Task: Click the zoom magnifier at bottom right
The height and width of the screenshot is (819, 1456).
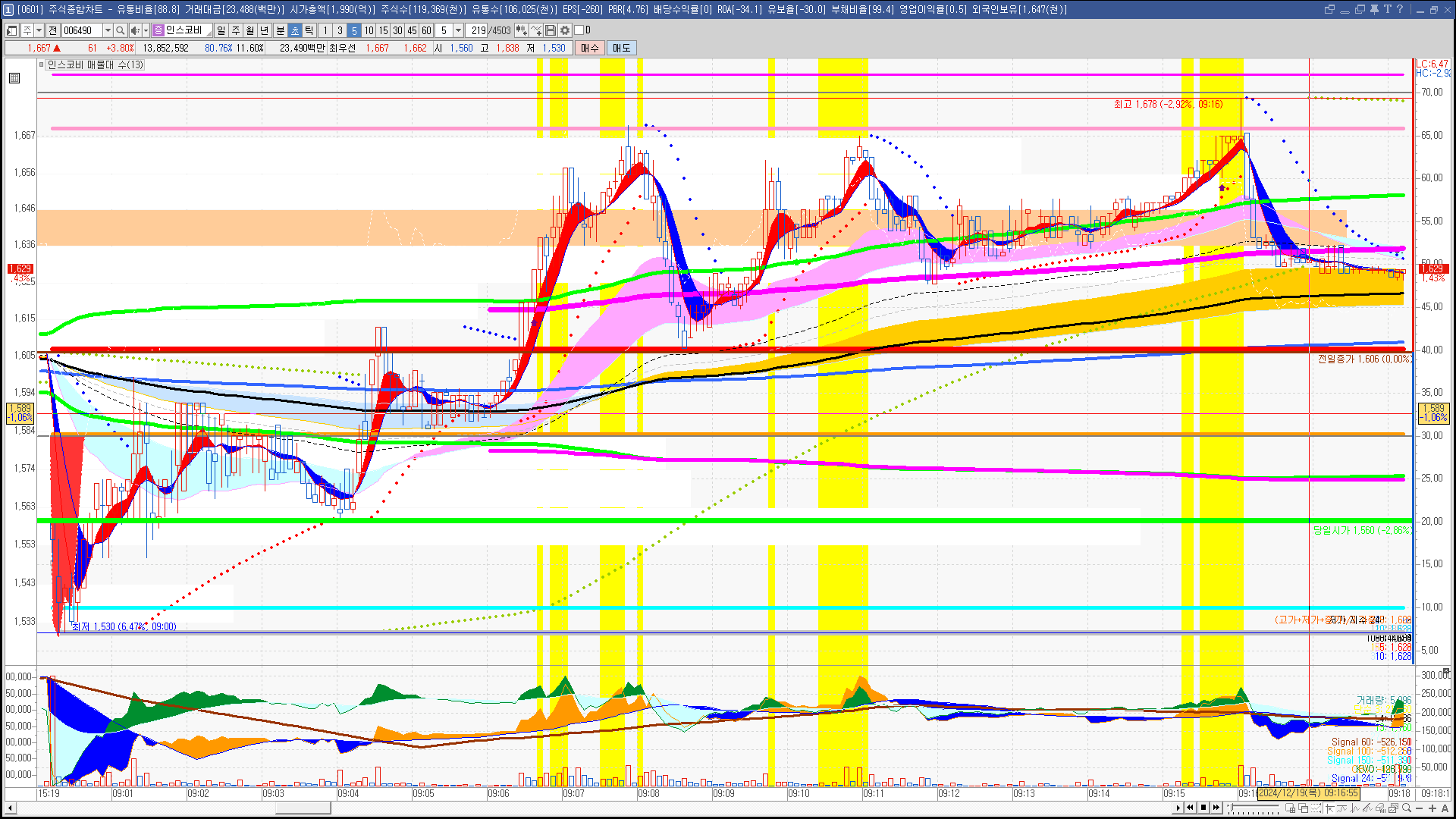Action: tap(1407, 808)
